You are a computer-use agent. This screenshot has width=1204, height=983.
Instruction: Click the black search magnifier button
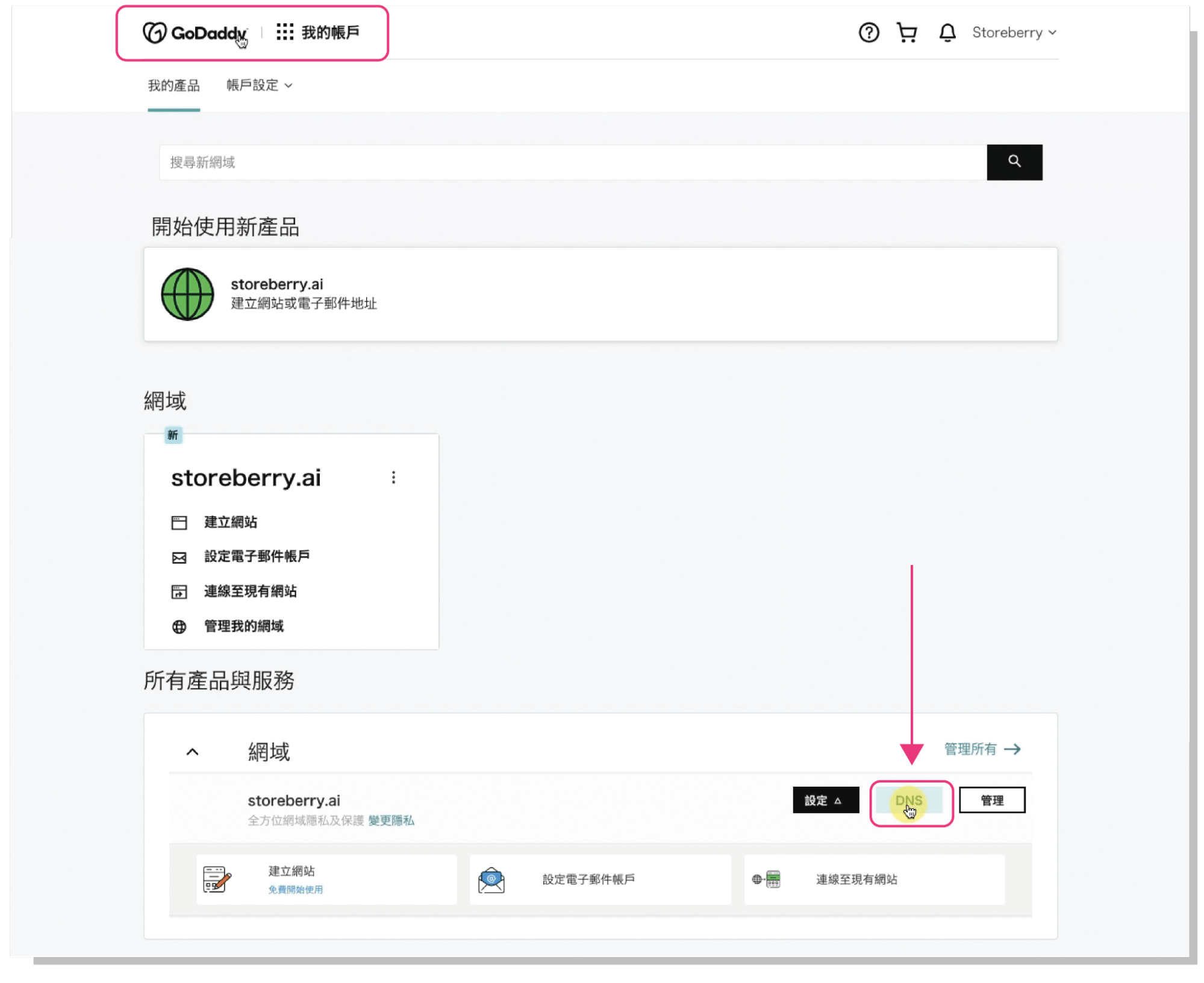pos(1014,162)
